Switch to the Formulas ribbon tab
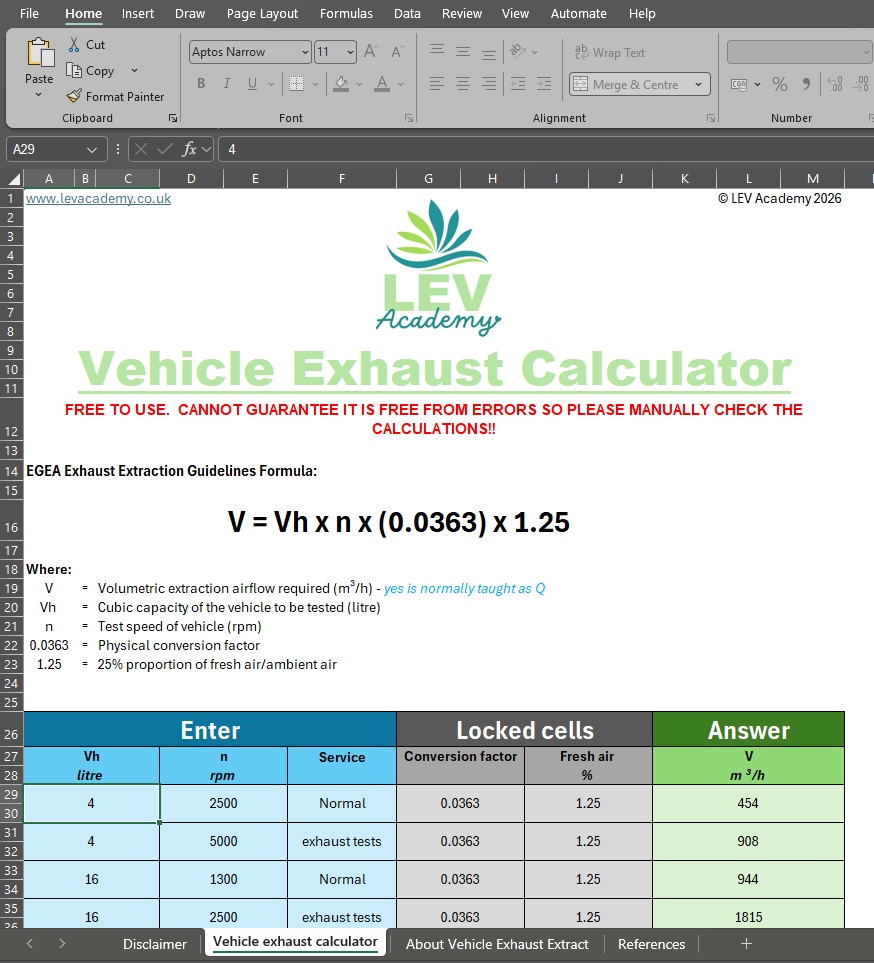Image resolution: width=874 pixels, height=963 pixels. point(346,13)
